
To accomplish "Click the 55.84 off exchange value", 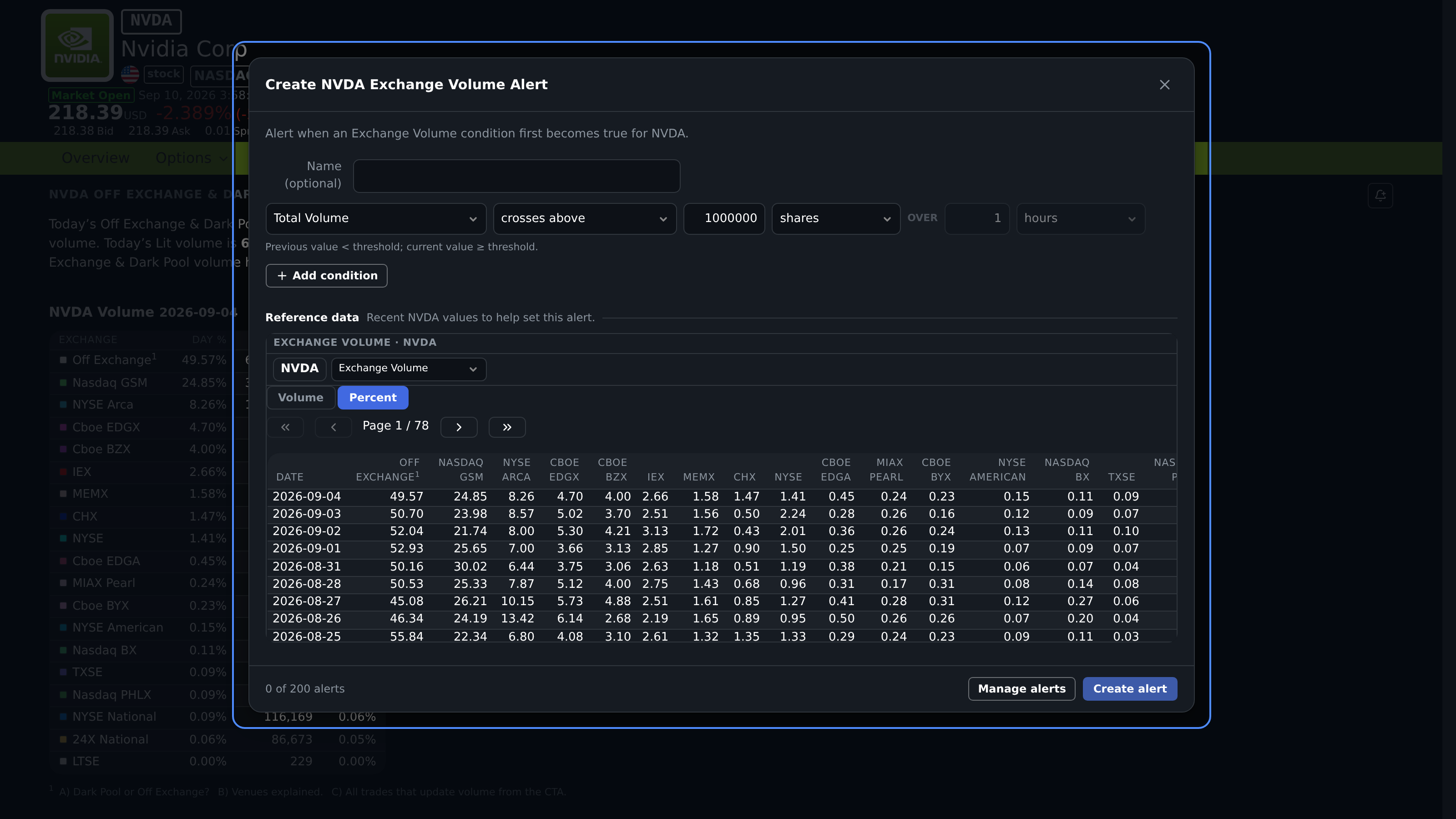I will (x=406, y=637).
